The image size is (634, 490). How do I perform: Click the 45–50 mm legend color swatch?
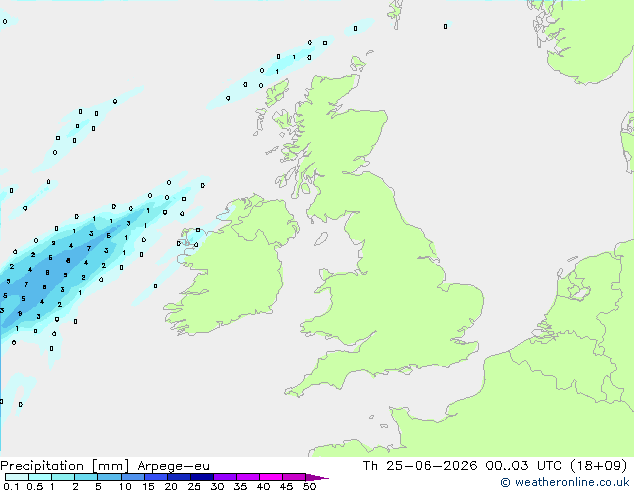tap(294, 477)
